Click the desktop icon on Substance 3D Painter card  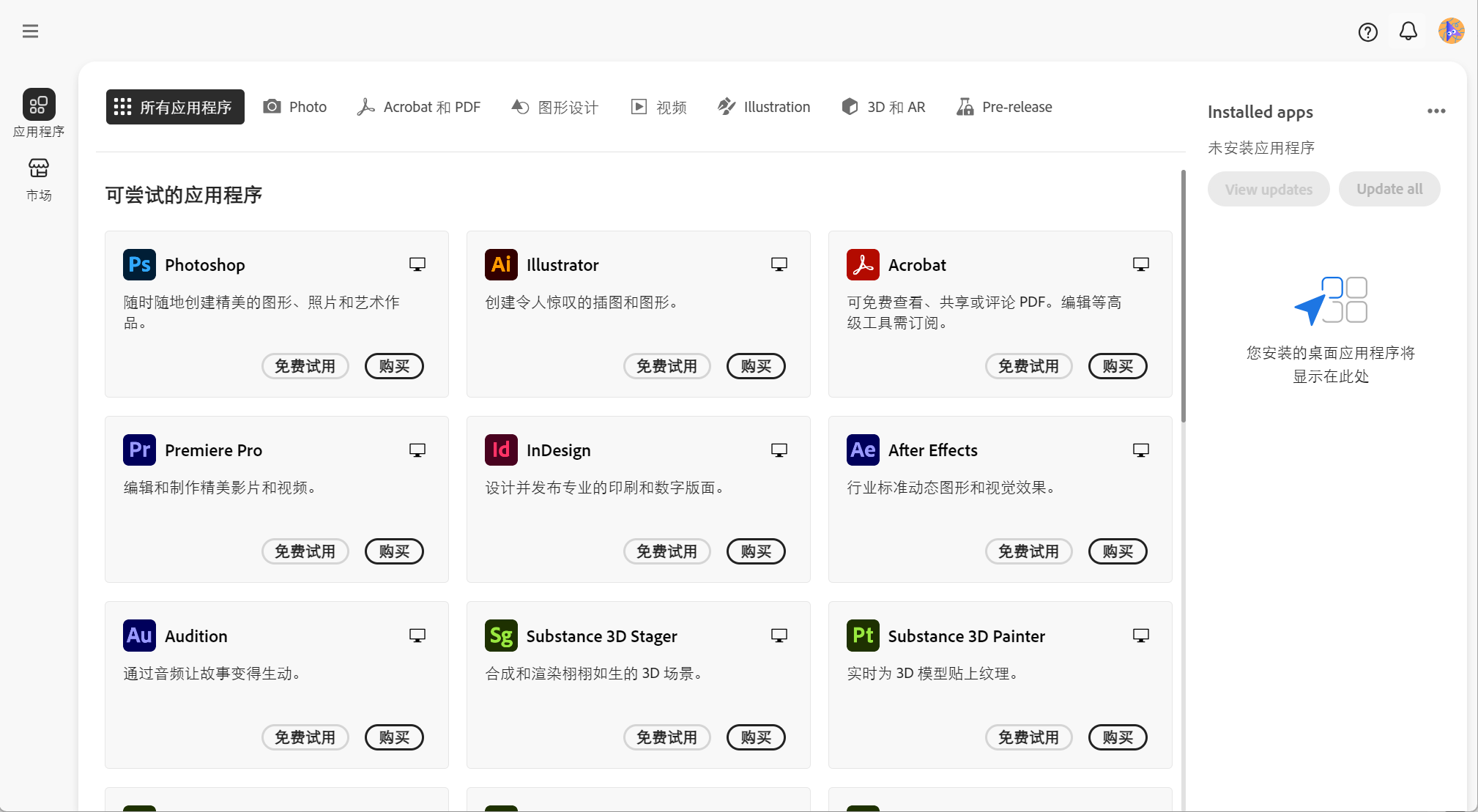1141,636
